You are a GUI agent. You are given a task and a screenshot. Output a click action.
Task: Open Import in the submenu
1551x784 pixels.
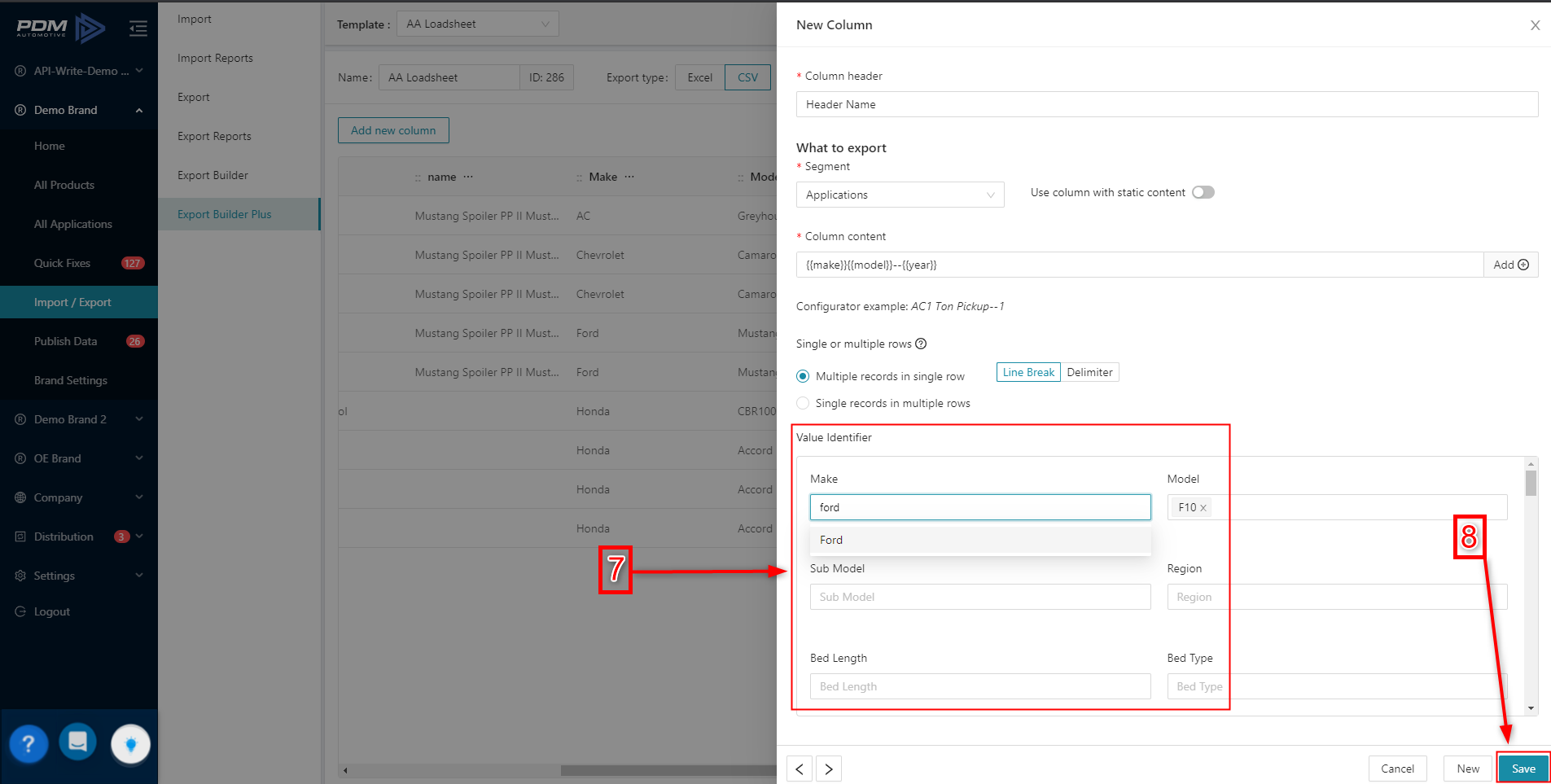(x=194, y=19)
